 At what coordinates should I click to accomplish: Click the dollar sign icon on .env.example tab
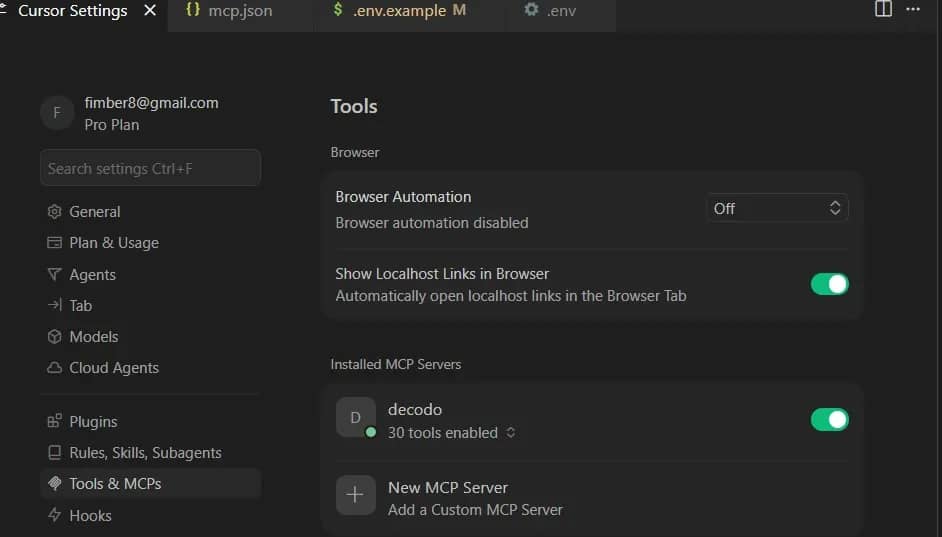[338, 10]
